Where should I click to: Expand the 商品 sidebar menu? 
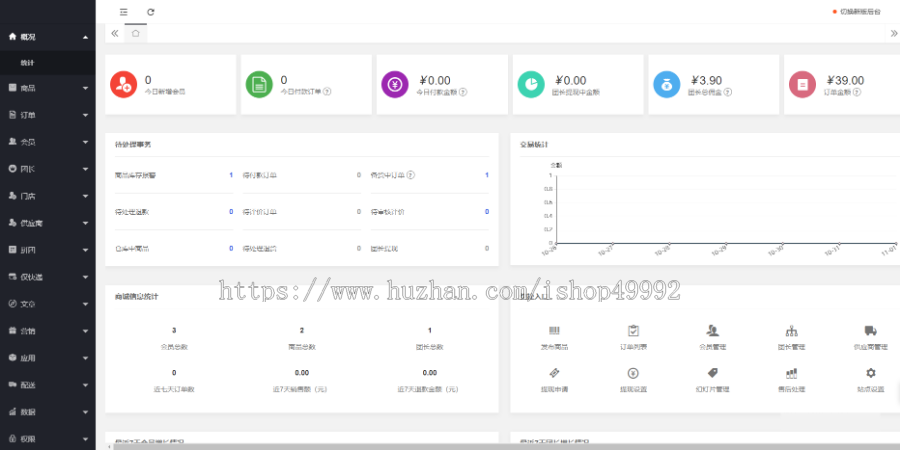pos(48,88)
